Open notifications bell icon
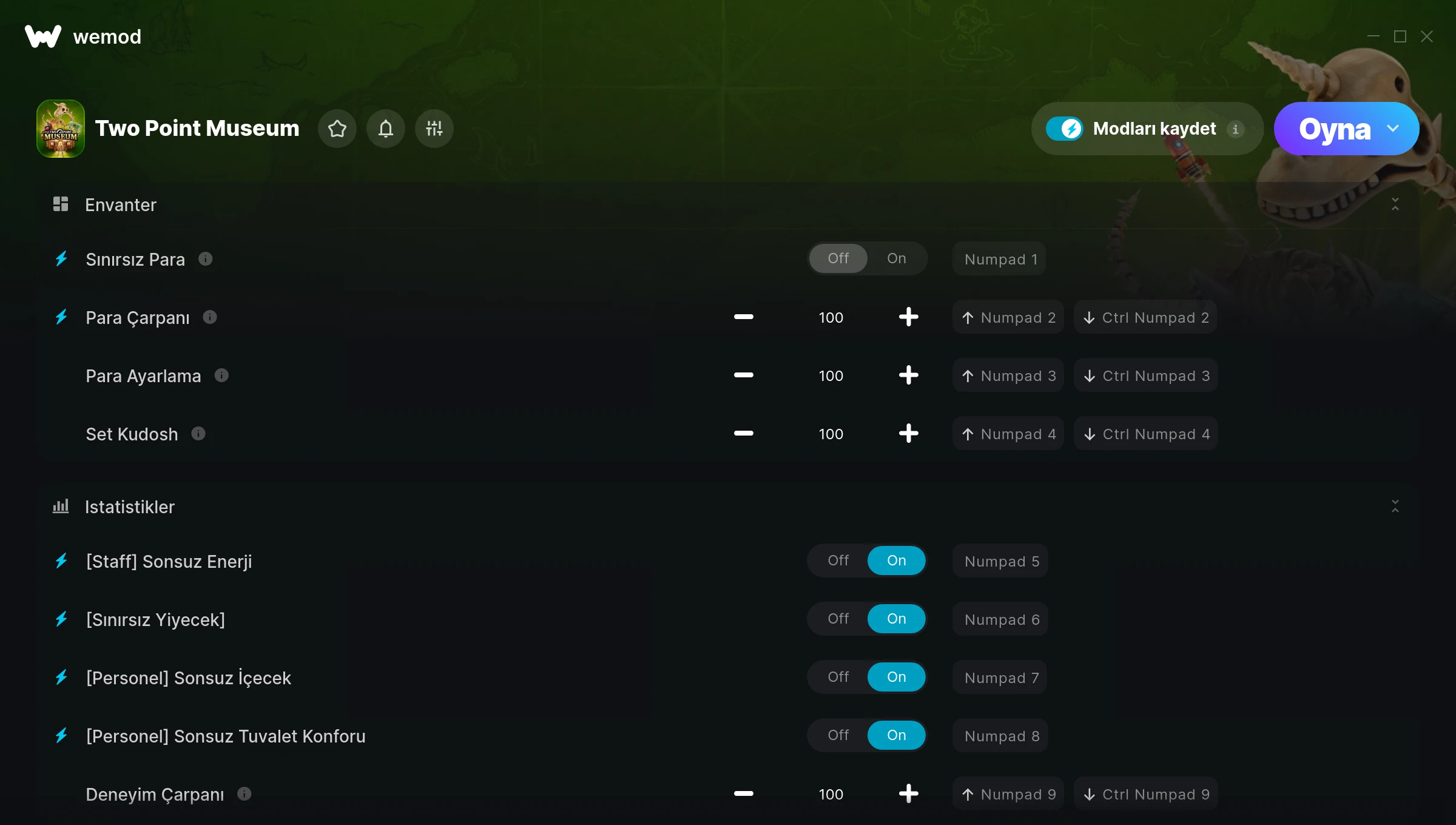This screenshot has width=1456, height=825. point(386,129)
